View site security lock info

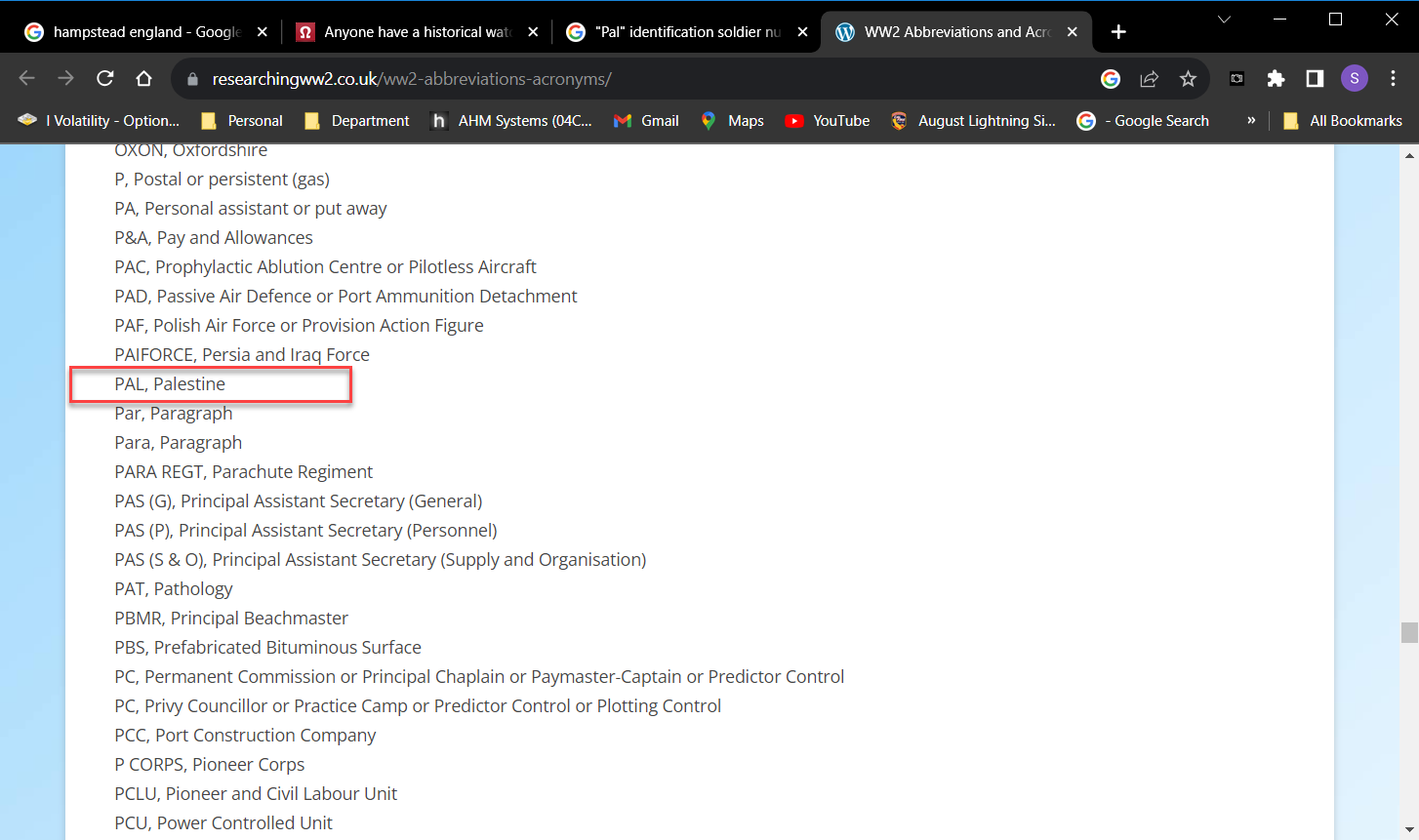(x=192, y=79)
